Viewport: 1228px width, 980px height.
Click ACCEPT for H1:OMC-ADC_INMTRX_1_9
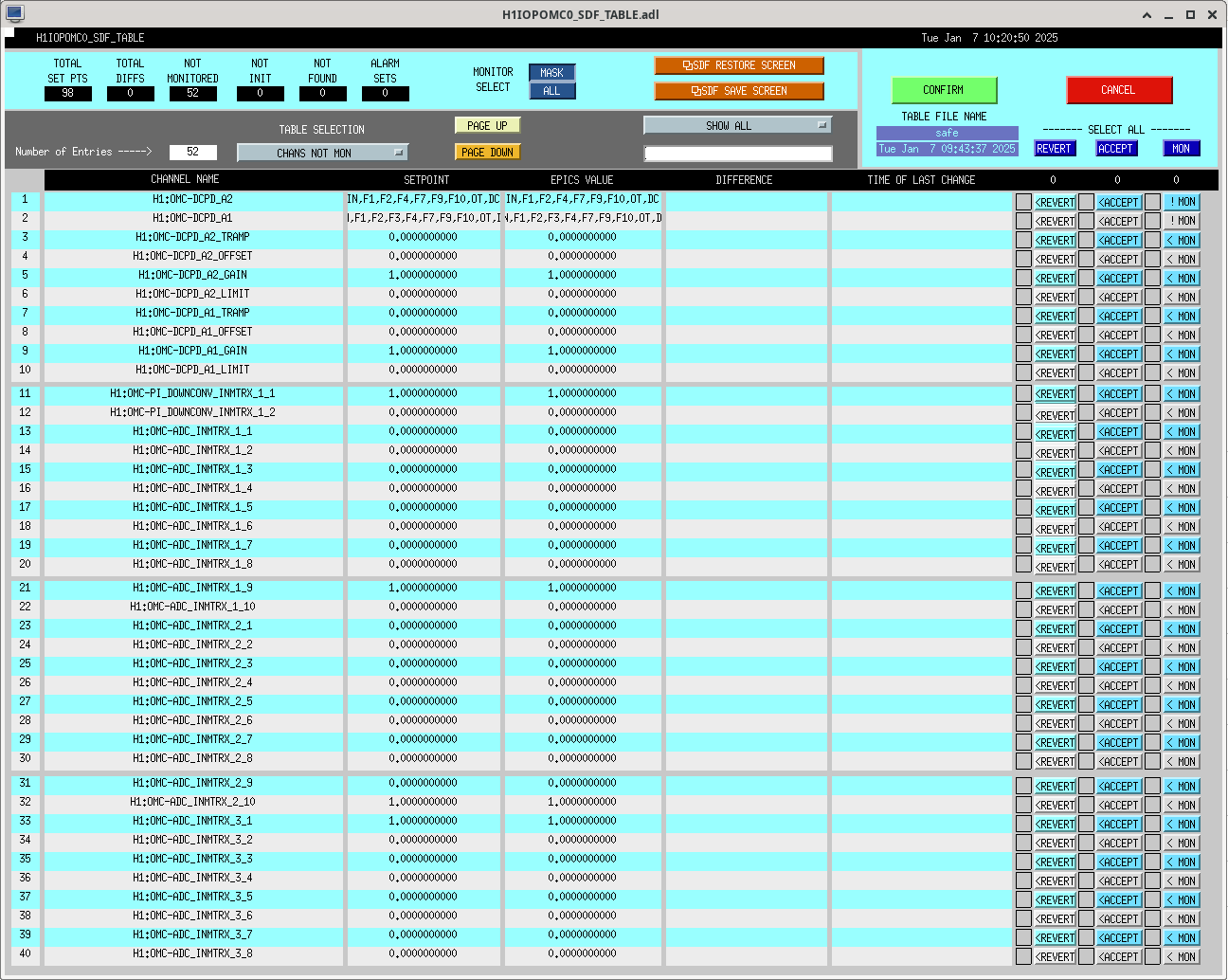[x=1118, y=590]
